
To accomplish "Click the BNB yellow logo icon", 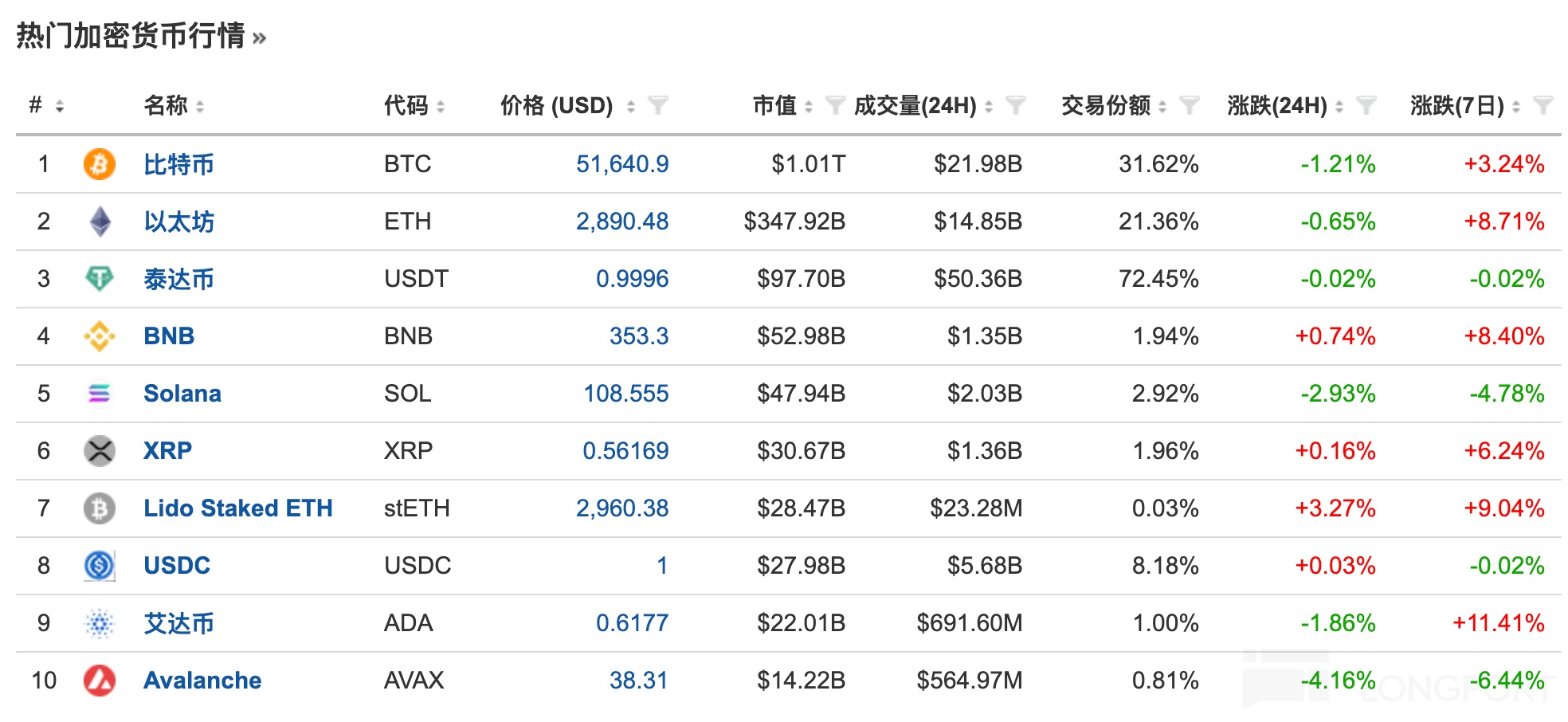I will (x=99, y=336).
